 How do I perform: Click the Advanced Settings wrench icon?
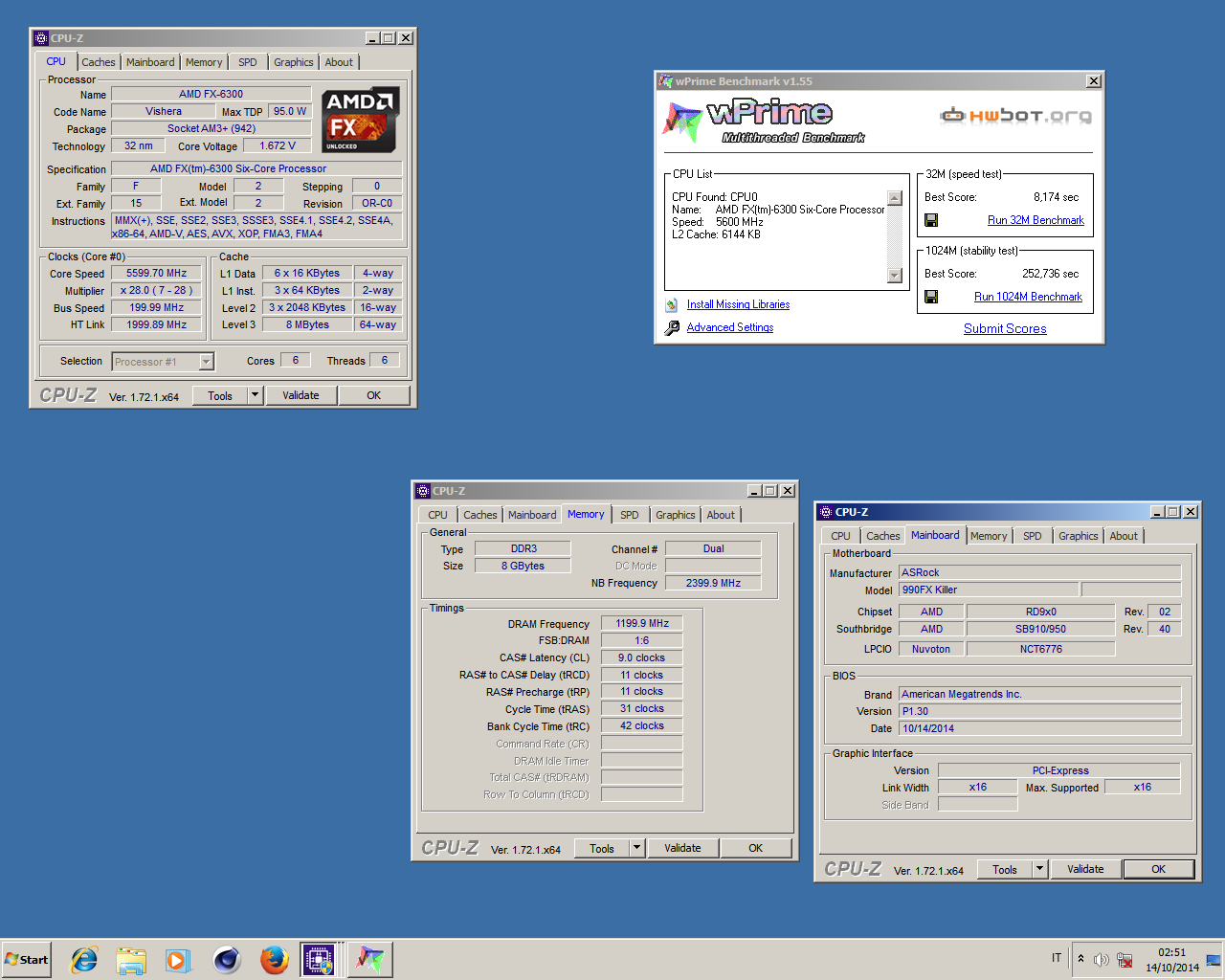point(672,327)
